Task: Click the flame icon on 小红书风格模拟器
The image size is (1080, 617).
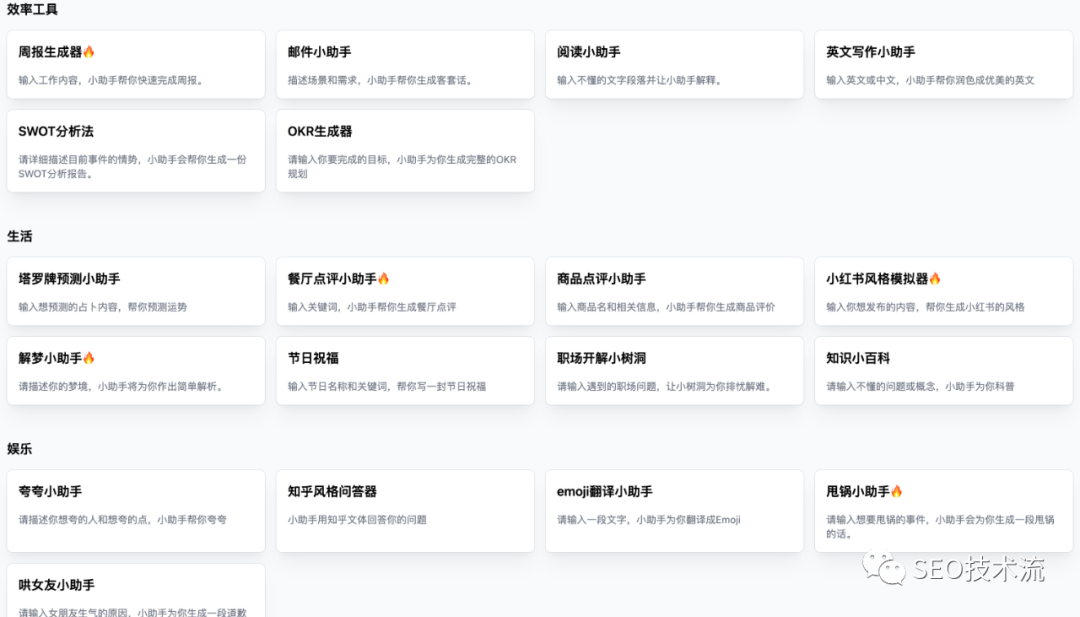Action: tap(935, 279)
